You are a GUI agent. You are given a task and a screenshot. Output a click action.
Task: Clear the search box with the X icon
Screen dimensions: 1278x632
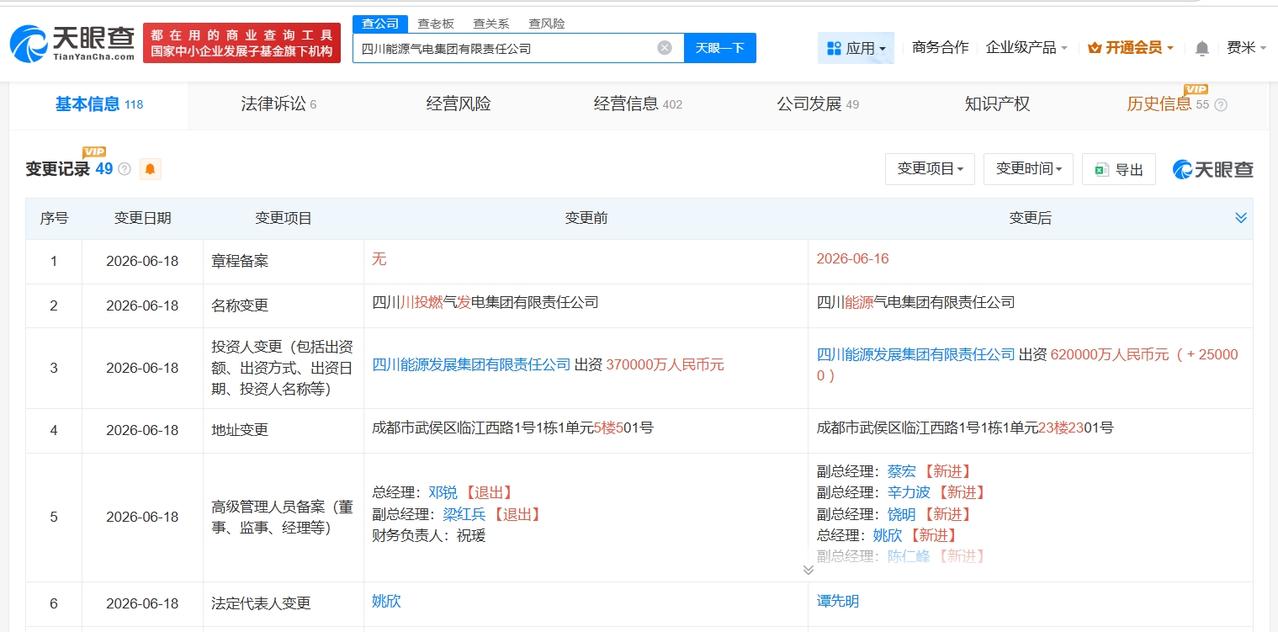[664, 48]
